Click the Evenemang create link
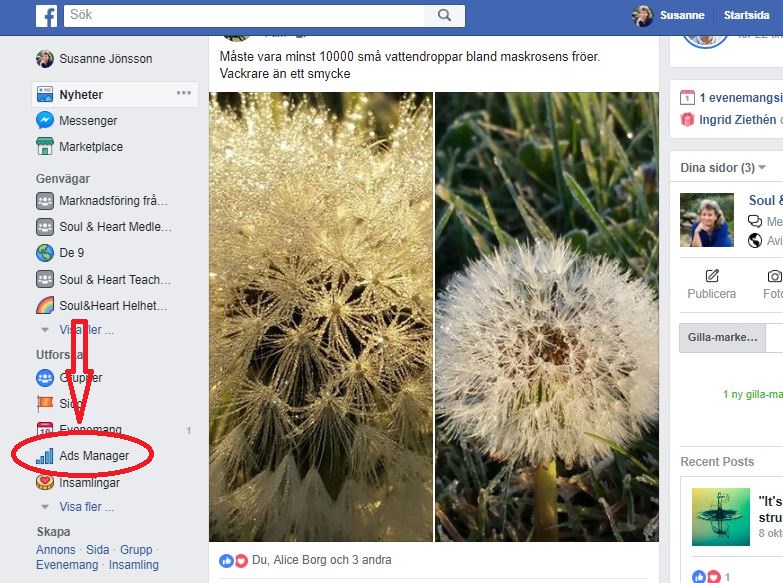 point(67,565)
